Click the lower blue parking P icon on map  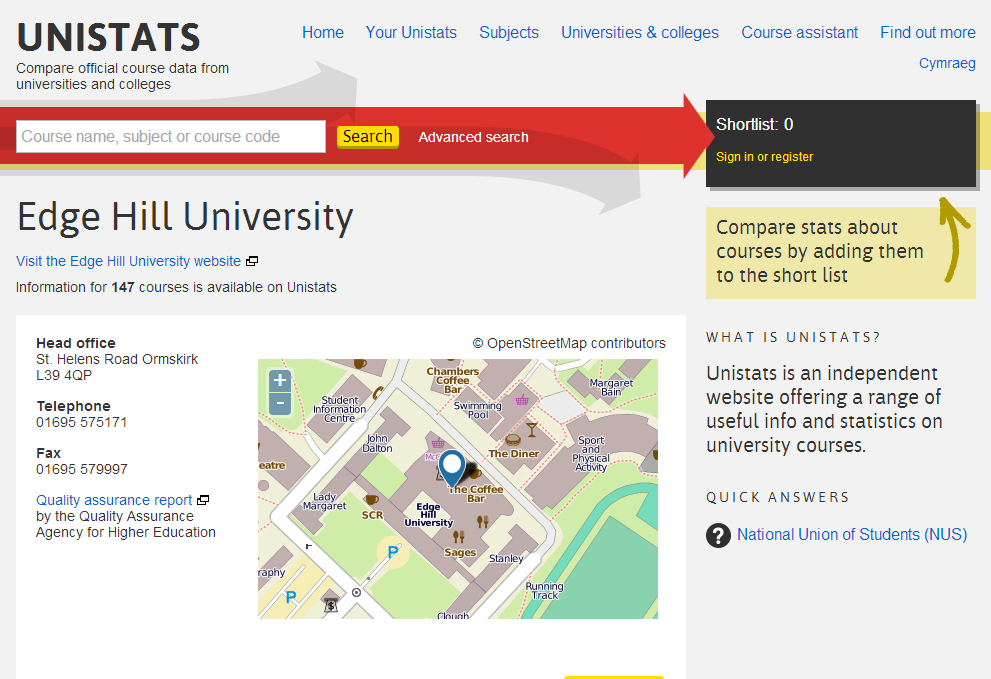(x=291, y=596)
